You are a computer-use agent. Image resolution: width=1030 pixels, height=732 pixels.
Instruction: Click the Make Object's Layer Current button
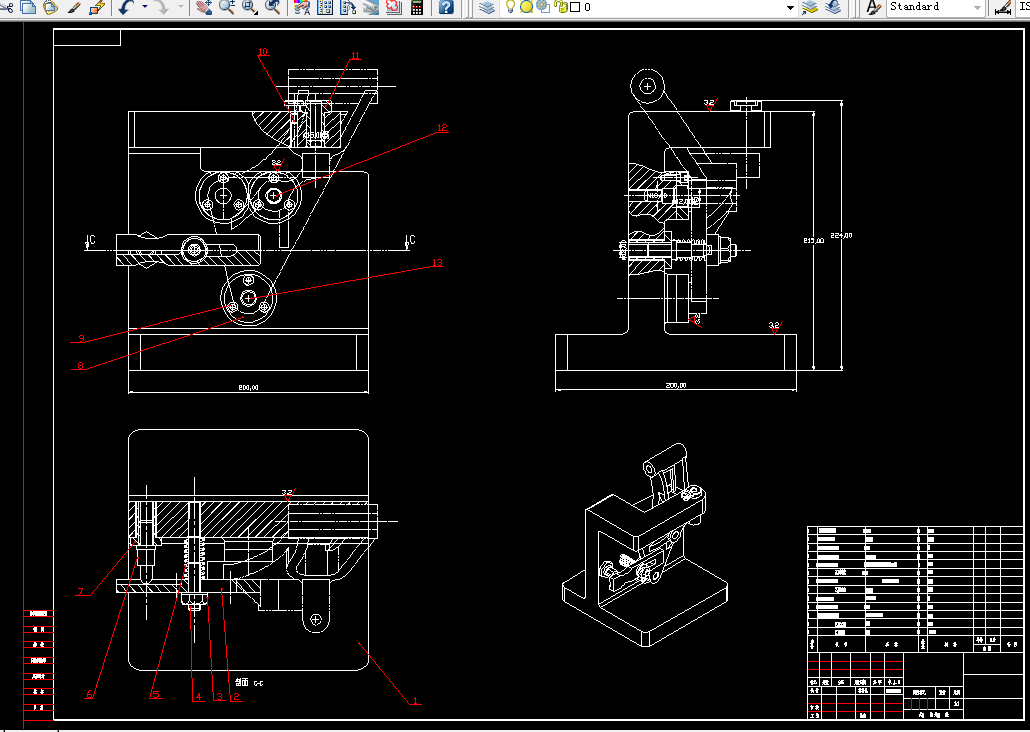coord(810,7)
